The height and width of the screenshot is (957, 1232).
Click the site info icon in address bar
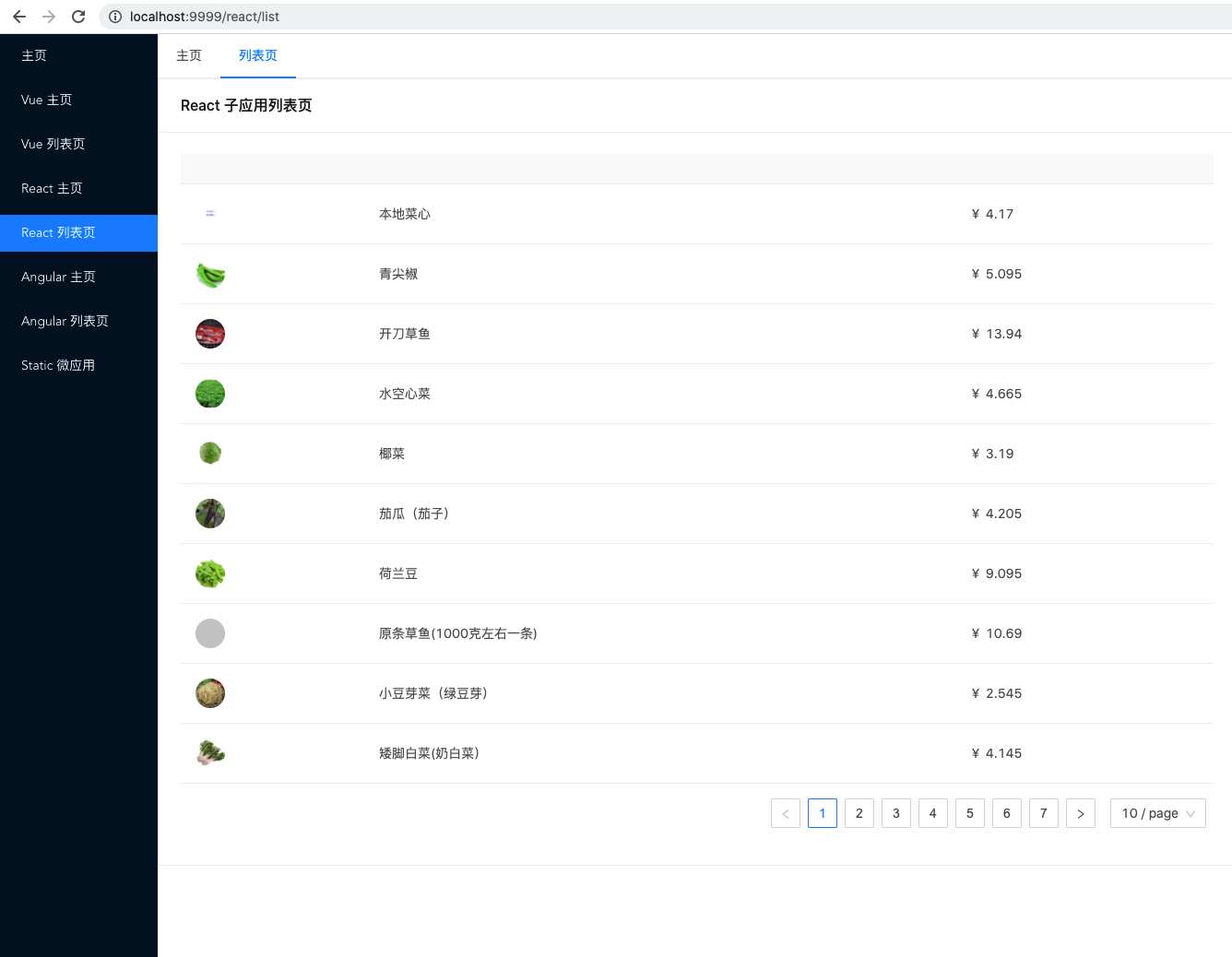[x=113, y=16]
